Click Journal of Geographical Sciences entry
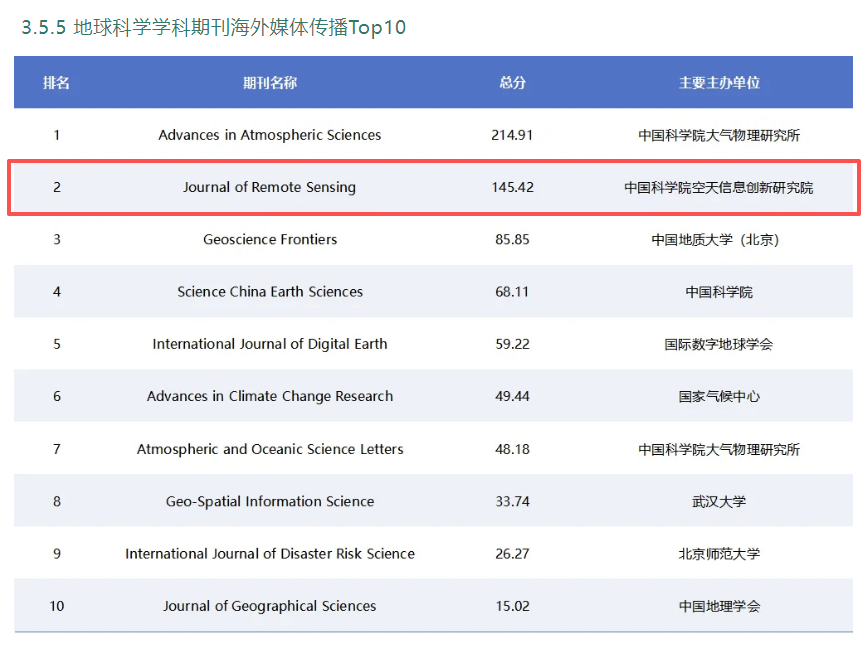The width and height of the screenshot is (867, 649). tap(269, 606)
